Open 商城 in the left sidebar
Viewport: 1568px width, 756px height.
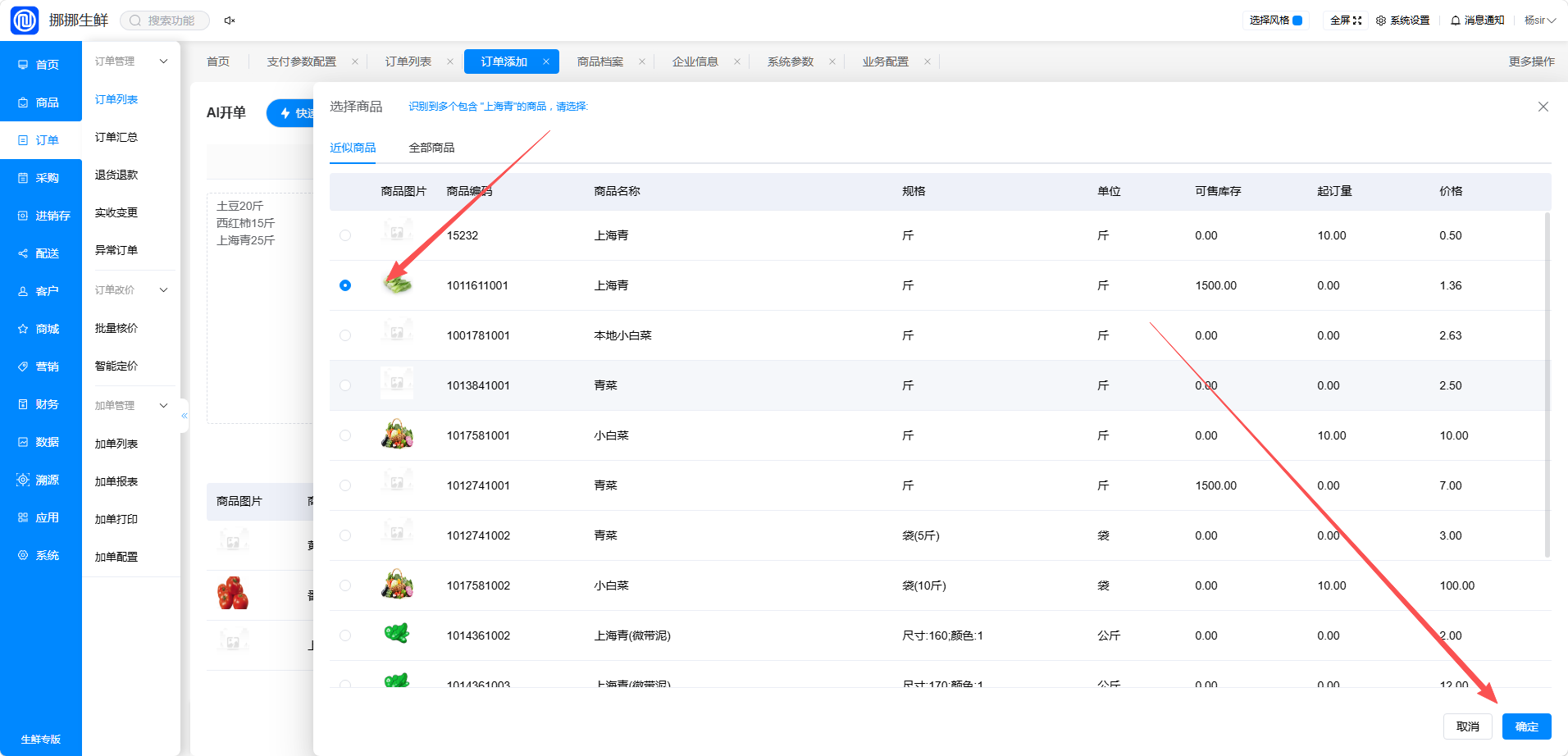click(x=41, y=329)
